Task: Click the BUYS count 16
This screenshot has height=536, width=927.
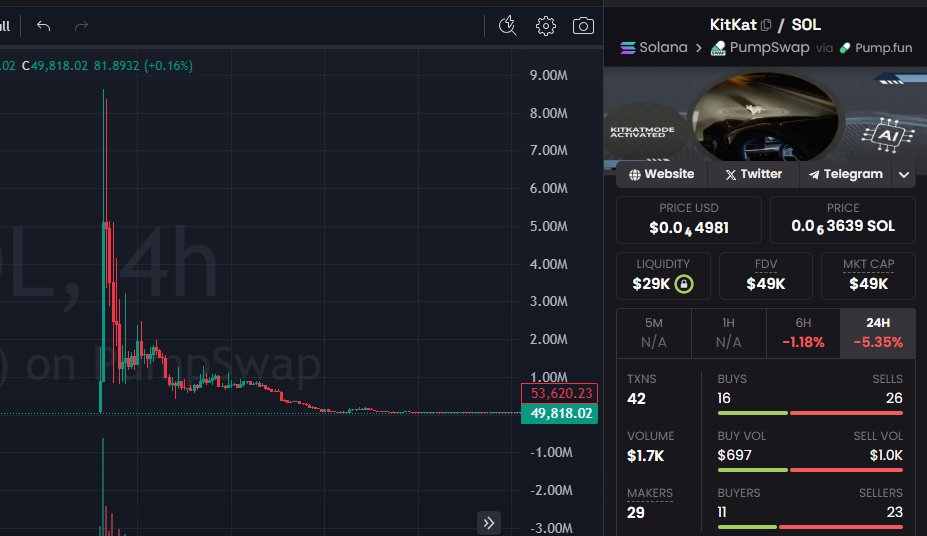Action: pos(724,398)
